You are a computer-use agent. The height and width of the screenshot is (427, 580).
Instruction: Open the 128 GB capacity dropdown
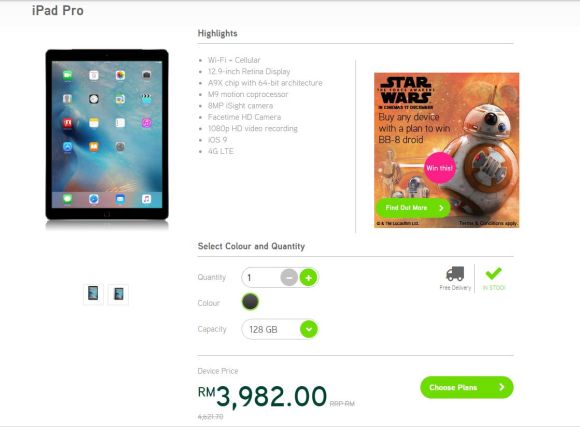280,329
